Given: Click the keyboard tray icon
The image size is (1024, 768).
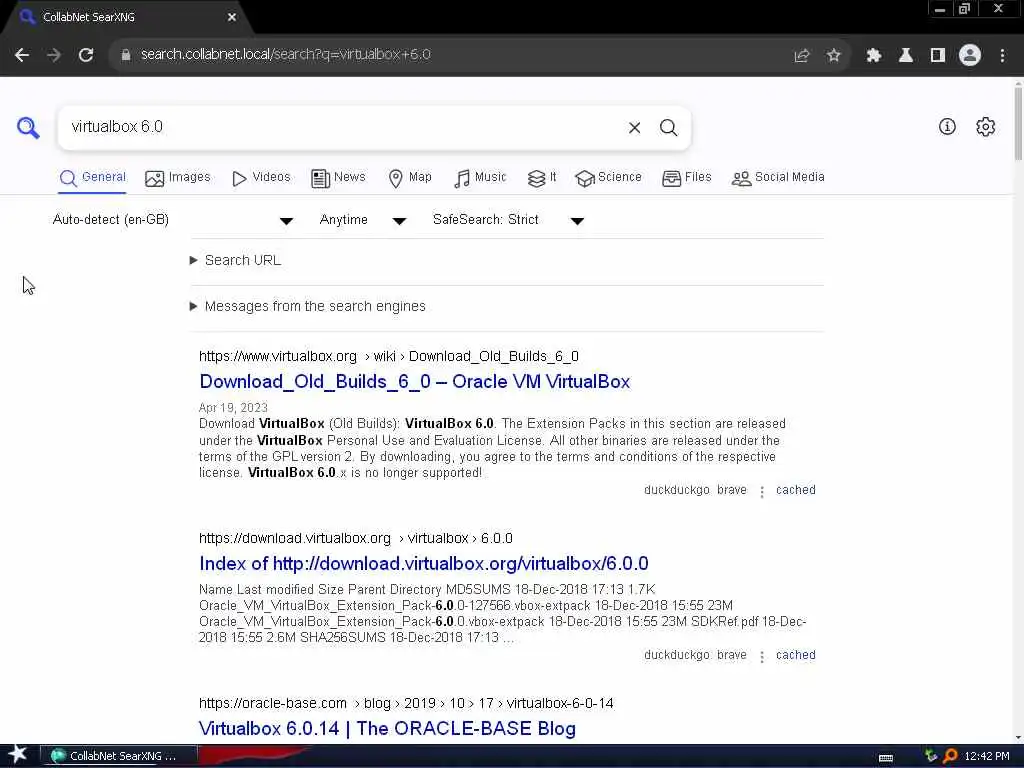Looking at the screenshot, I should pos(886,757).
